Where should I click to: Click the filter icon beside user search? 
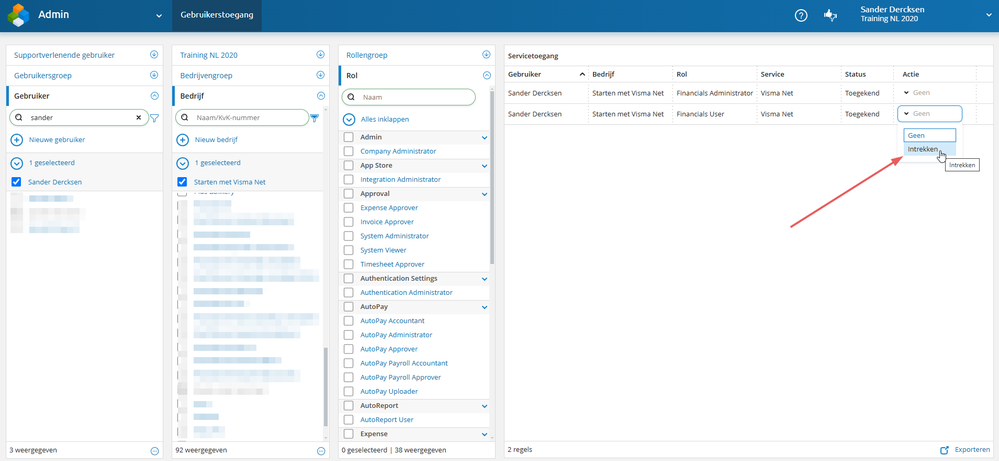154,118
